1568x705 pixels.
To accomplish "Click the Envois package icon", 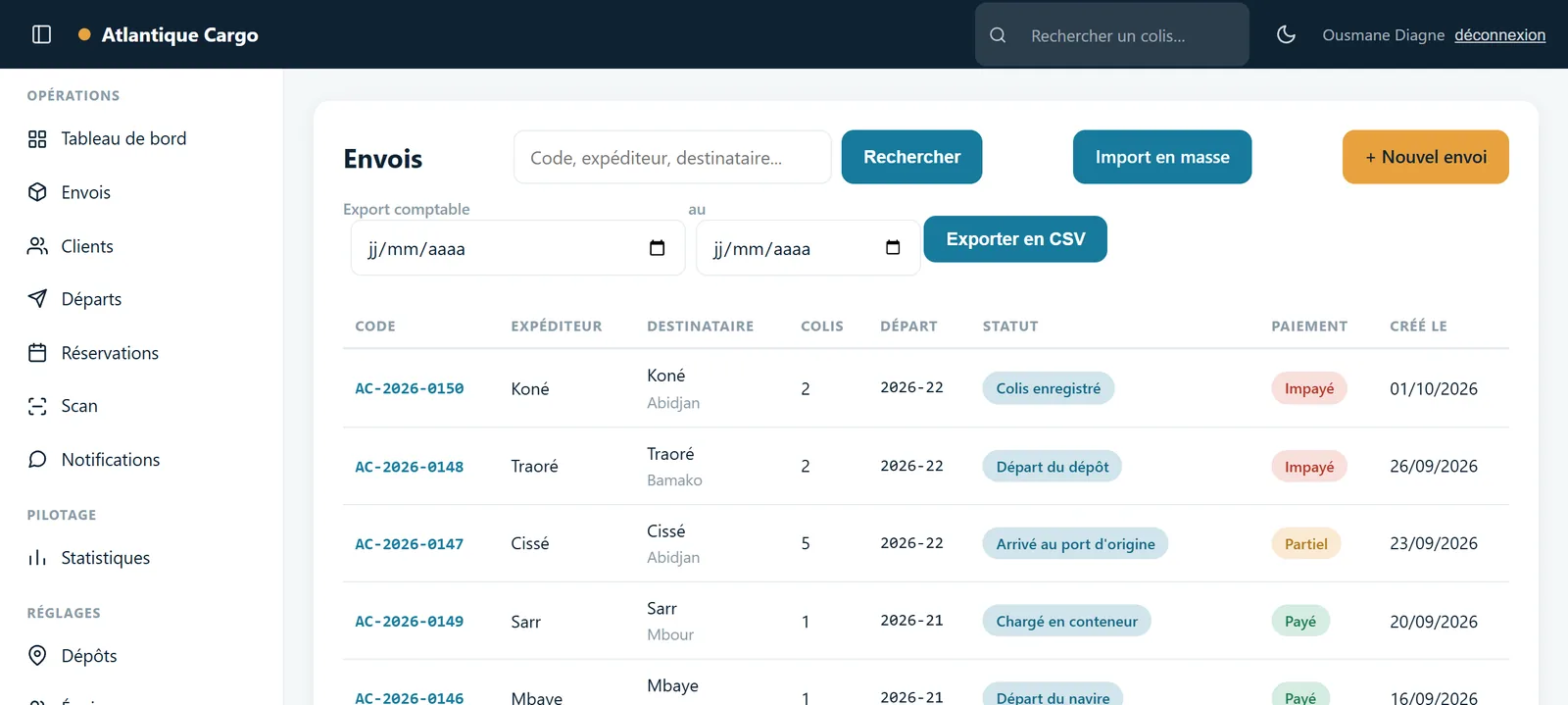I will pos(37,192).
